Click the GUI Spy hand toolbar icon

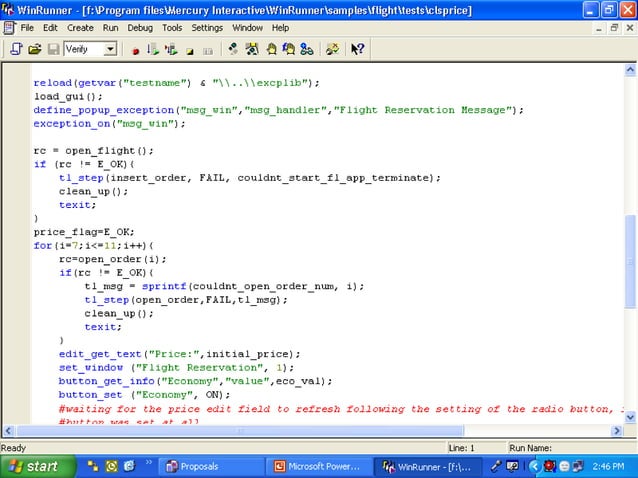tap(271, 49)
